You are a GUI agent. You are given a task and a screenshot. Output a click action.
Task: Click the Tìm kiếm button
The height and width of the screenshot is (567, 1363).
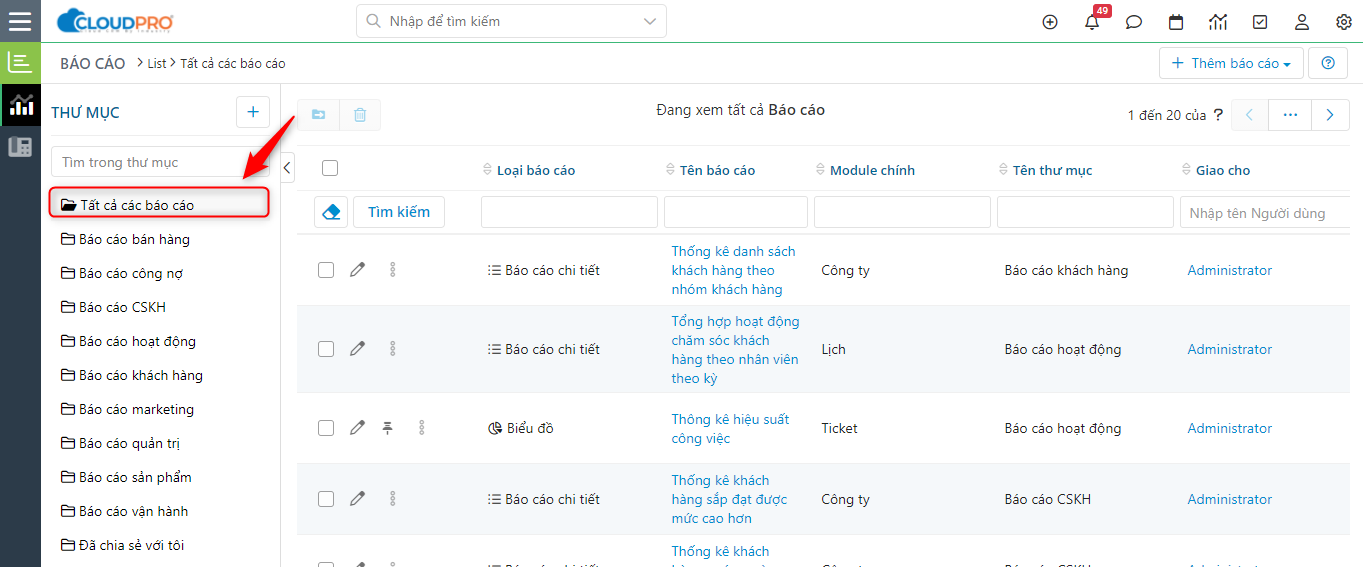click(399, 212)
